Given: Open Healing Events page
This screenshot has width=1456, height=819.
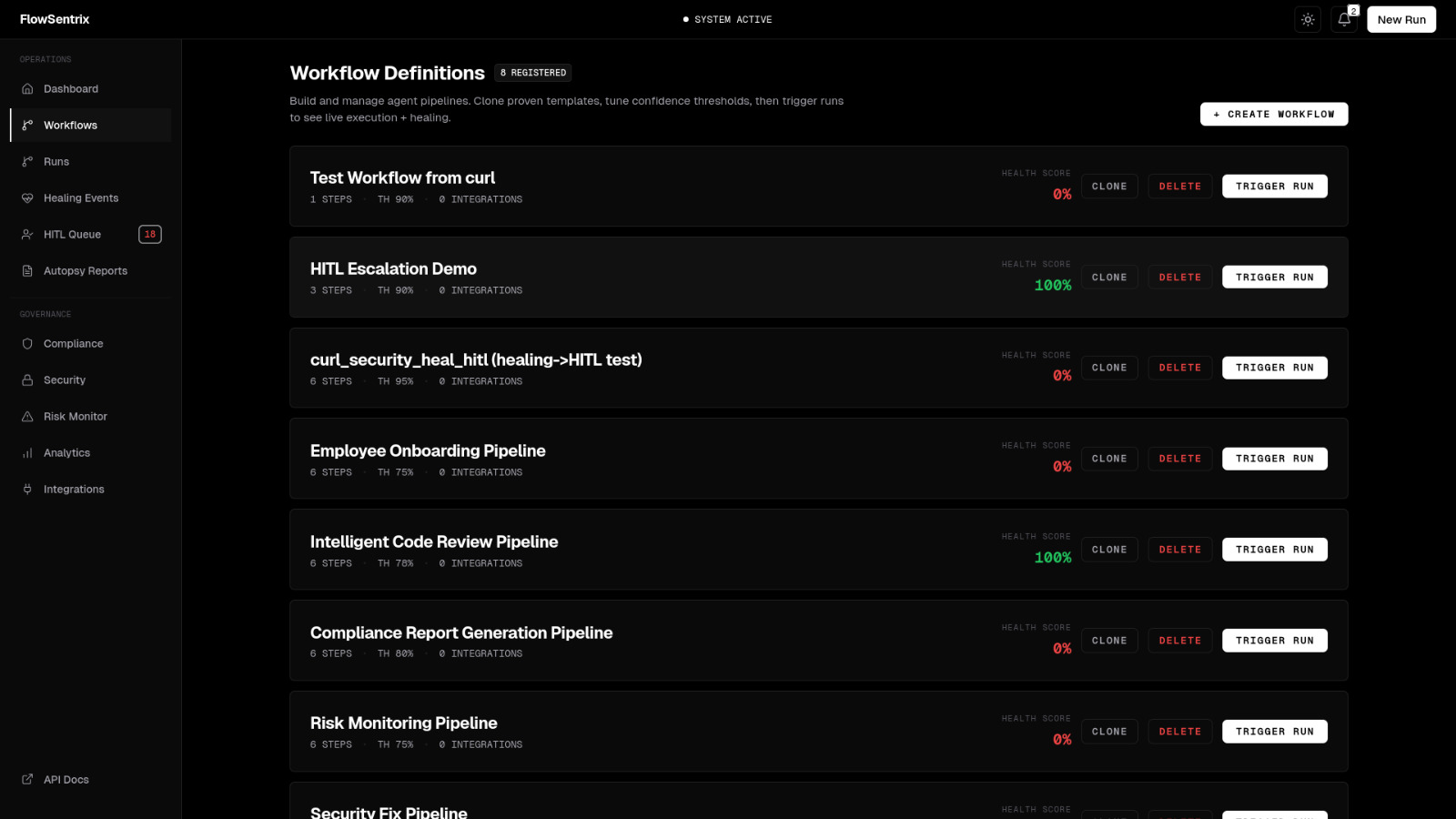Looking at the screenshot, I should (91, 198).
